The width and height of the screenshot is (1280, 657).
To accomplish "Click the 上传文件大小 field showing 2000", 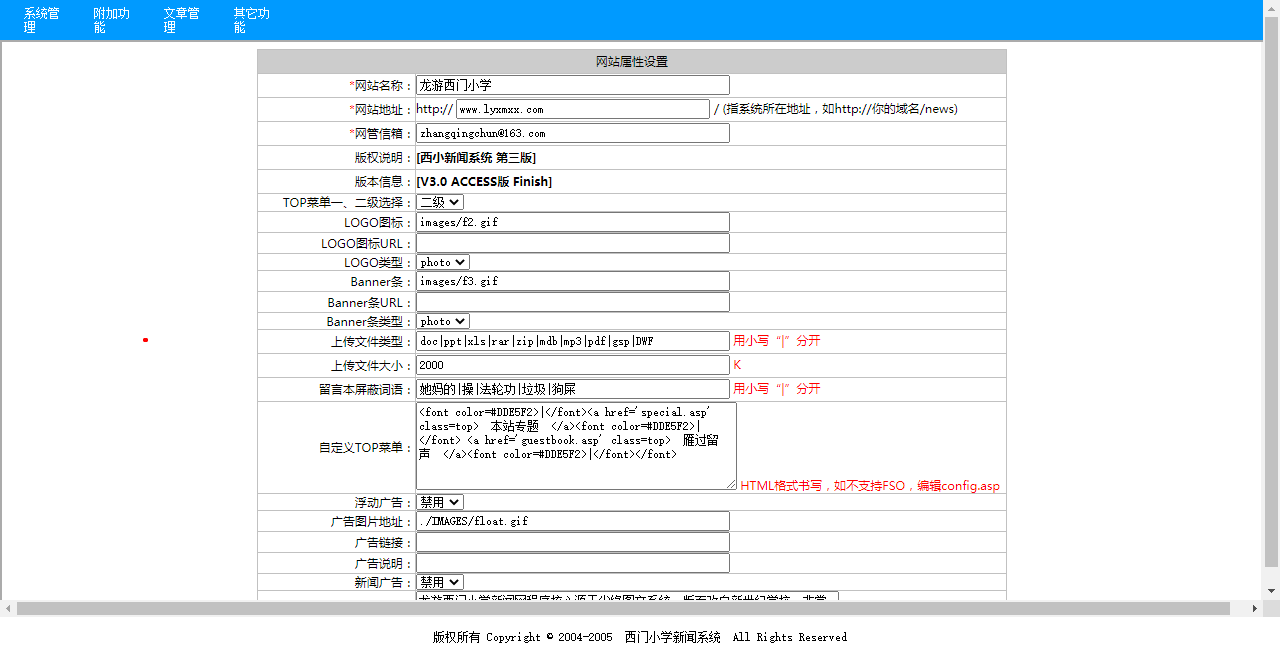I will tap(573, 365).
